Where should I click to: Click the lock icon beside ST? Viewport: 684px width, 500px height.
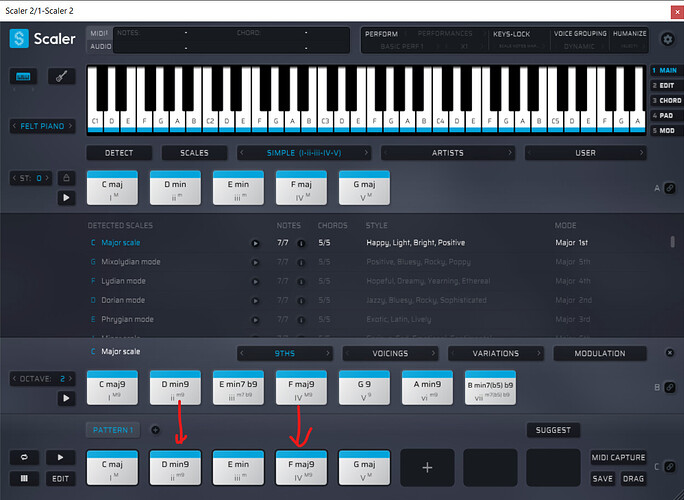tap(66, 178)
